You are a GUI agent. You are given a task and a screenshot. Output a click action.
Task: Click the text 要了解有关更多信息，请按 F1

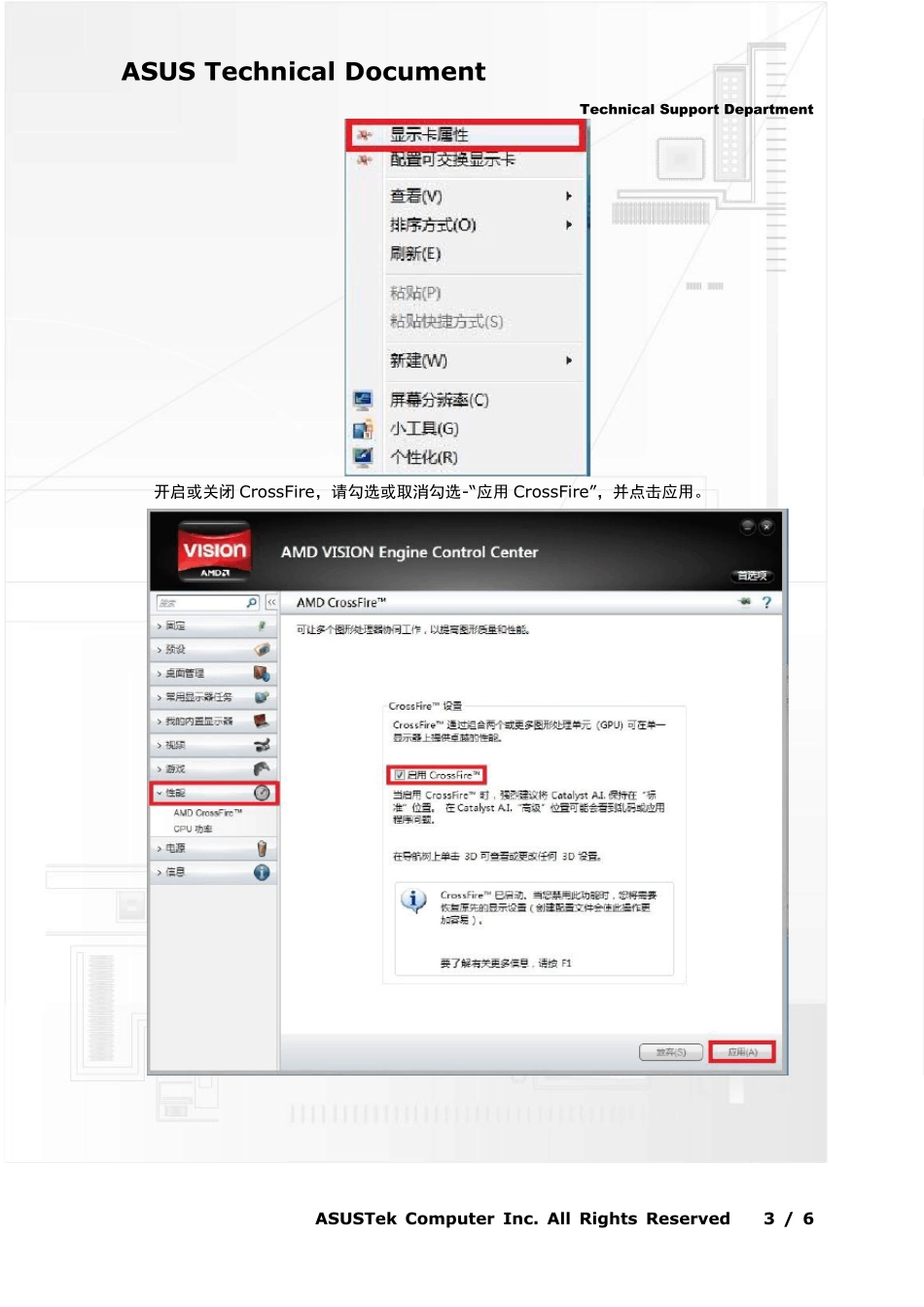tap(506, 964)
